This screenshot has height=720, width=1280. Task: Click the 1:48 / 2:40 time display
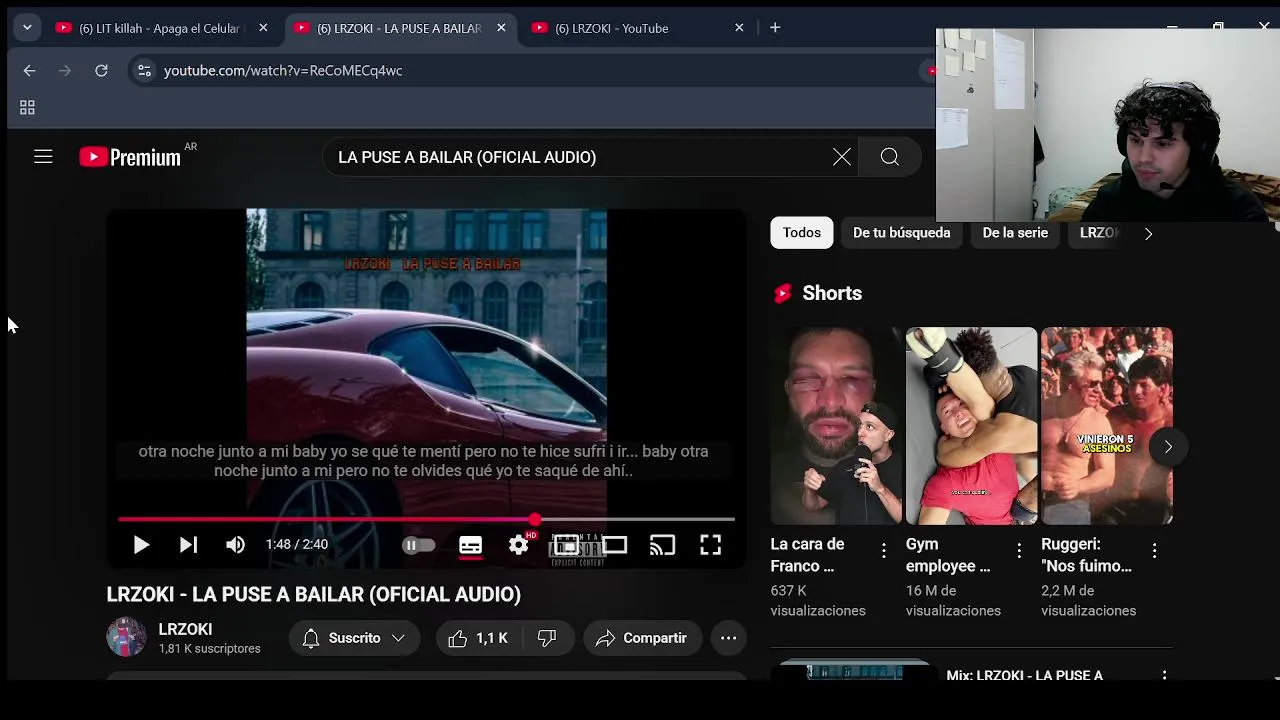(297, 545)
